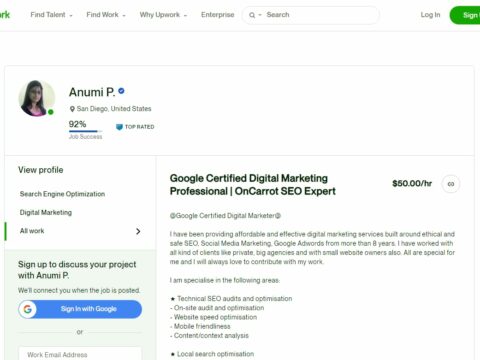Image resolution: width=480 pixels, height=360 pixels.
Task: Click the View profile heading
Action: [41, 170]
